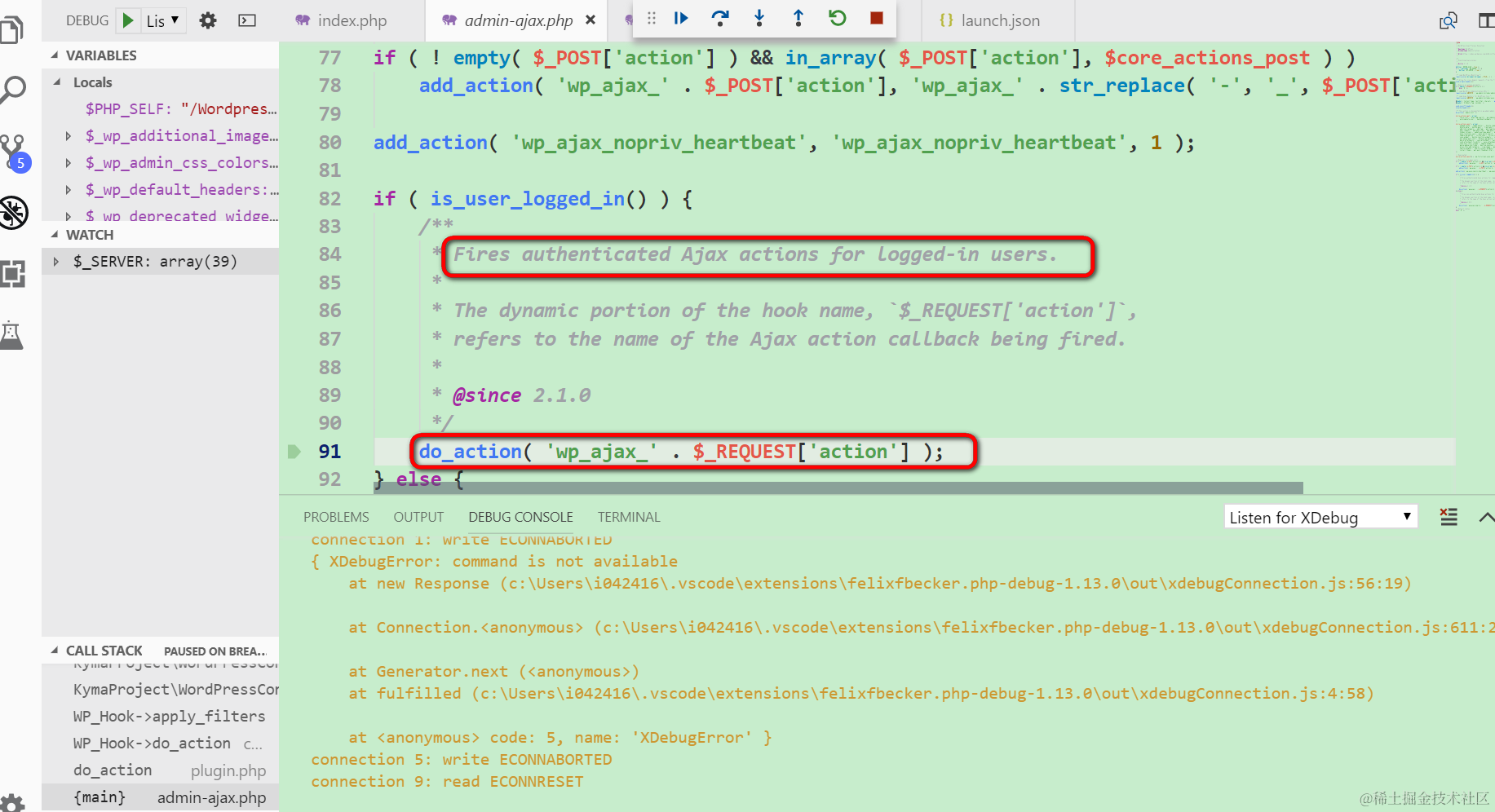Select the WP_Hook->apply_filters stack frame
The height and width of the screenshot is (812, 1495).
click(161, 717)
